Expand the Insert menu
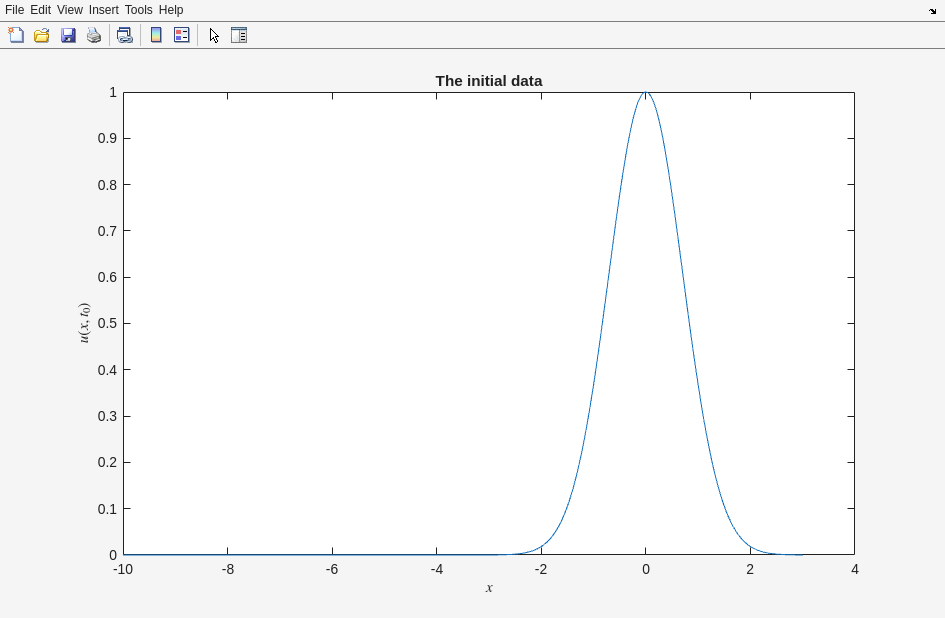 point(103,10)
